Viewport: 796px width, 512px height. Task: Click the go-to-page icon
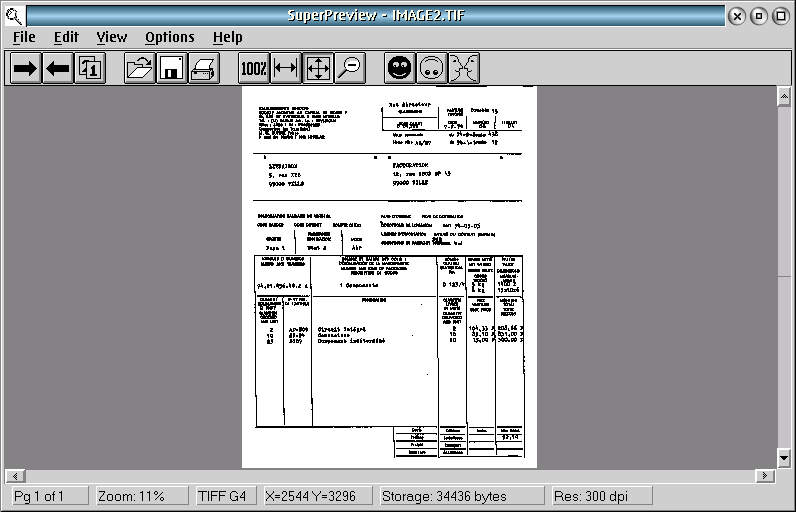pyautogui.click(x=90, y=68)
